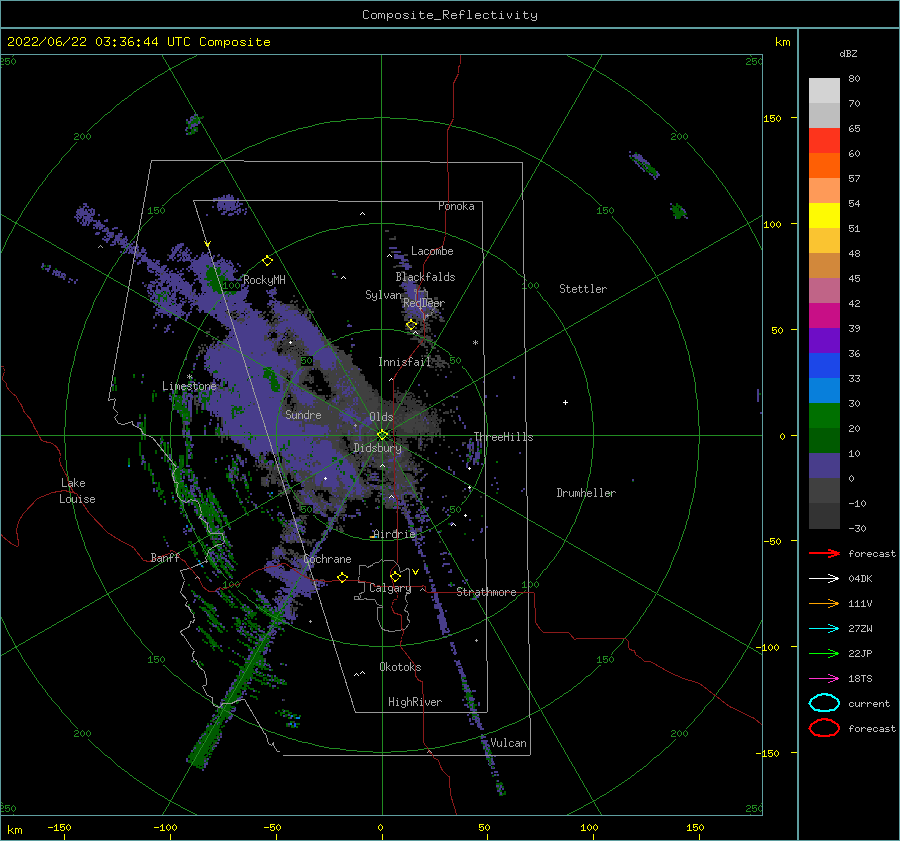The image size is (900, 841).
Task: Click the Banff label on map
Action: (x=165, y=557)
